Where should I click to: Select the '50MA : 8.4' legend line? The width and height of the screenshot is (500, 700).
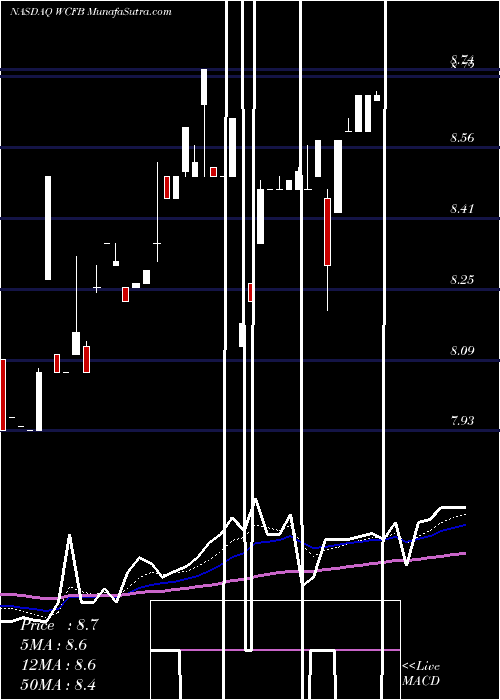(x=58, y=684)
